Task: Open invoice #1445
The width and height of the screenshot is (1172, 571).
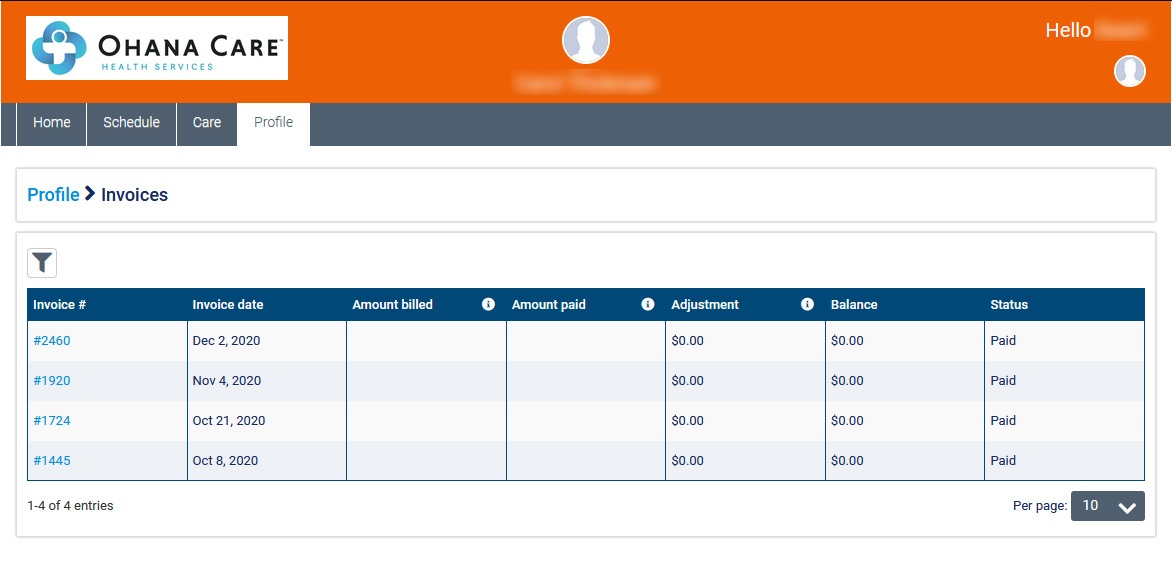Action: (x=52, y=461)
